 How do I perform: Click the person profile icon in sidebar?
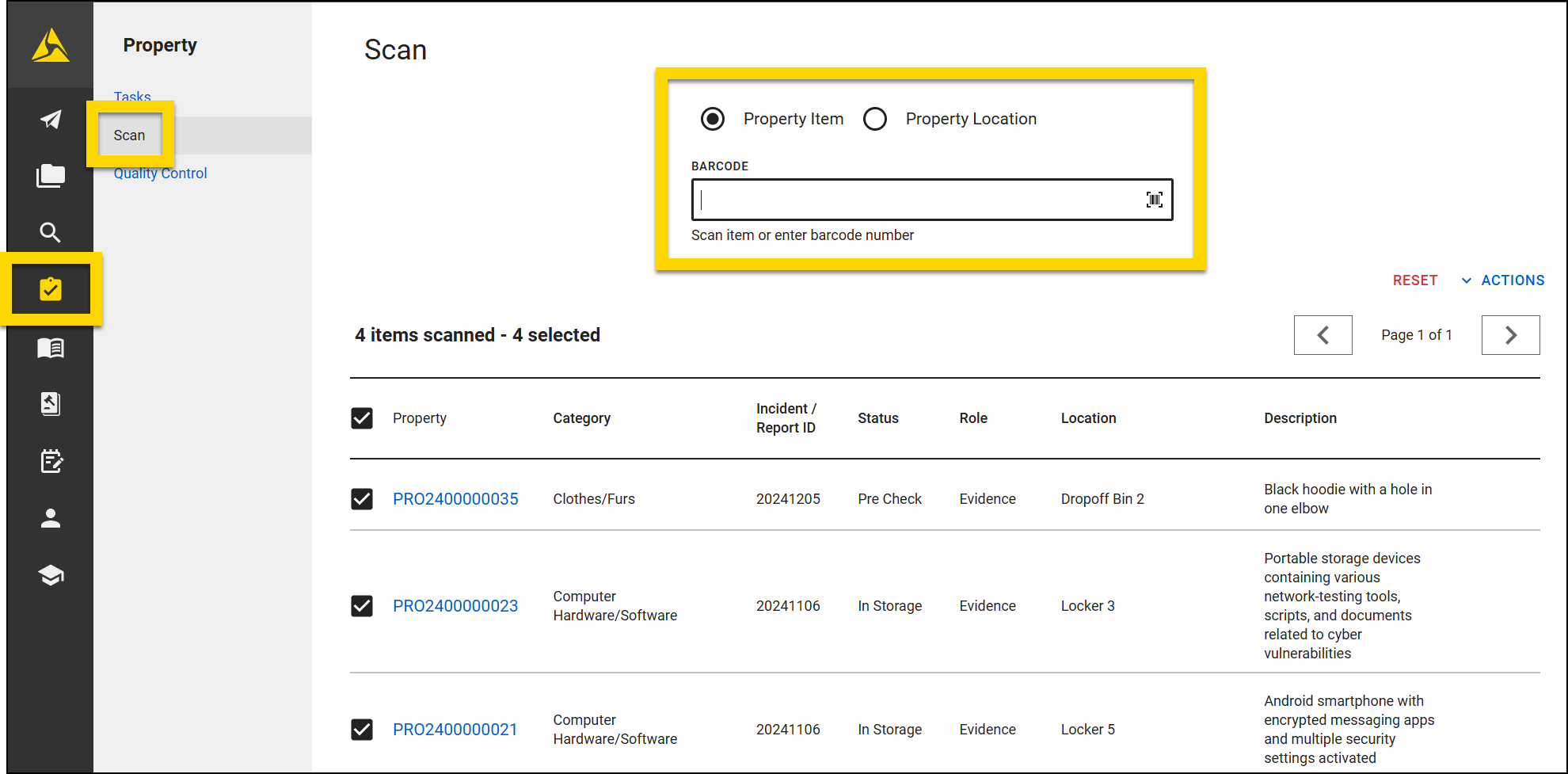(x=51, y=518)
